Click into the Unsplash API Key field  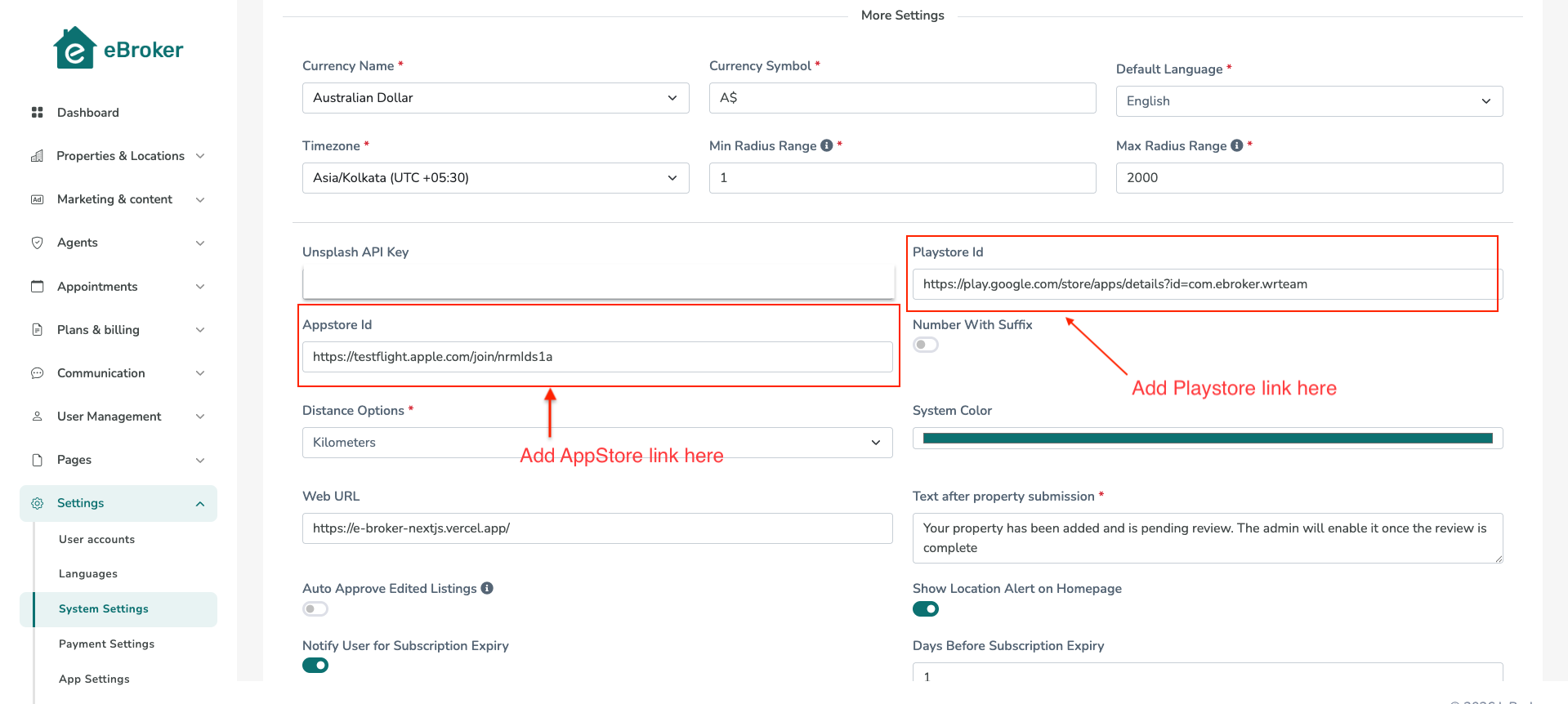(598, 283)
